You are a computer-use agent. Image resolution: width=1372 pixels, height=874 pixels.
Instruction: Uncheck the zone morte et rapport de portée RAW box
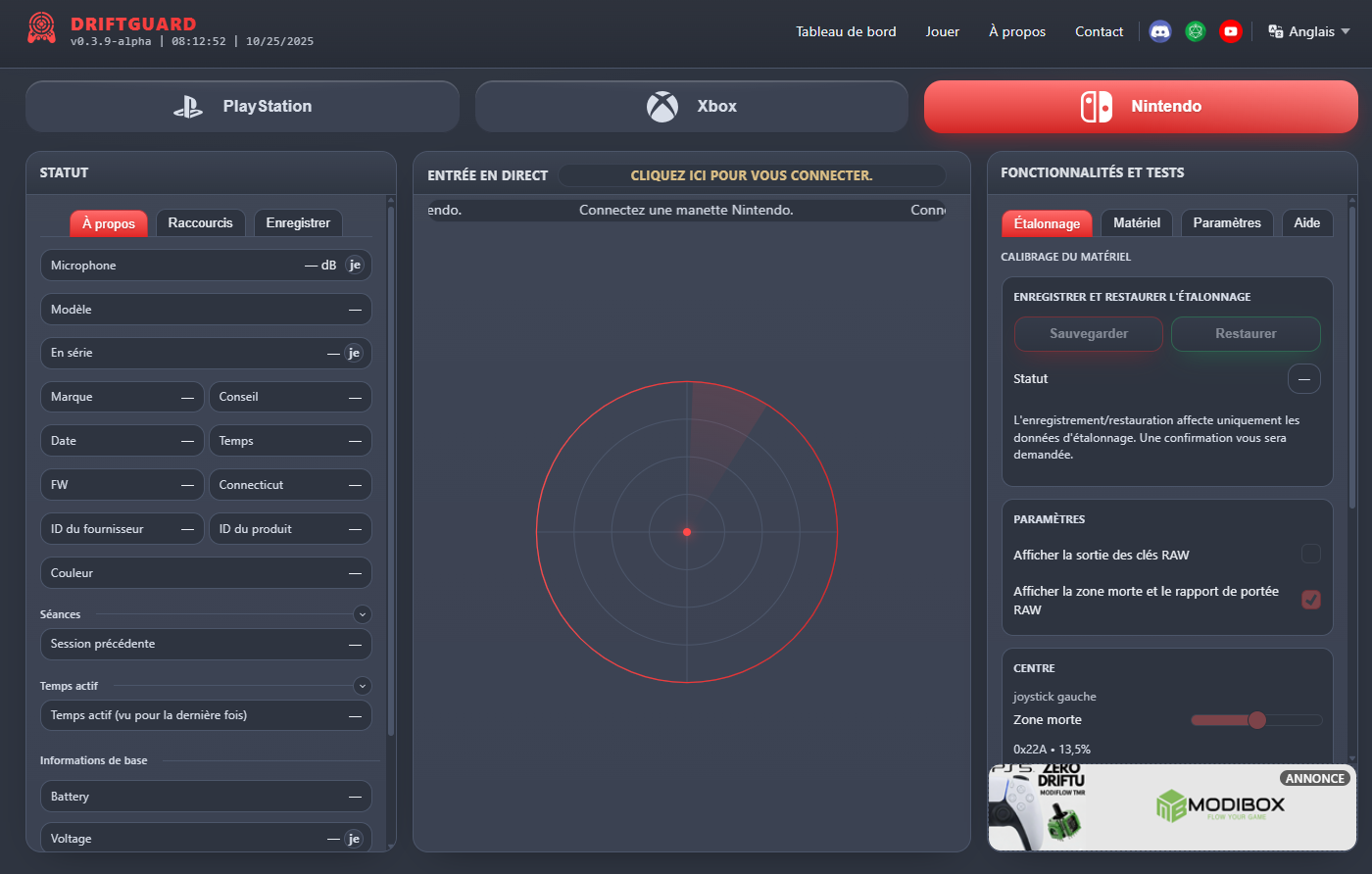(x=1310, y=600)
